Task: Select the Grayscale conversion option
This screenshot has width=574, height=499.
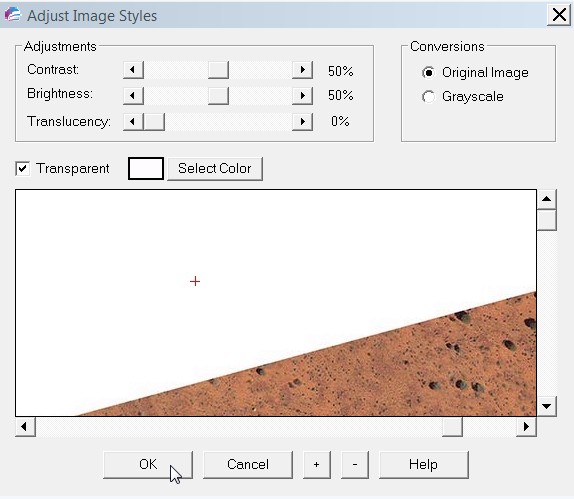Action: tap(428, 97)
